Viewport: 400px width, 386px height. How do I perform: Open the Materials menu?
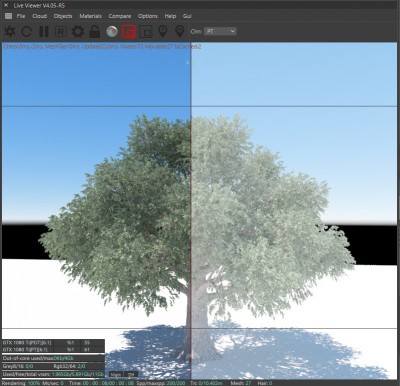click(x=90, y=16)
